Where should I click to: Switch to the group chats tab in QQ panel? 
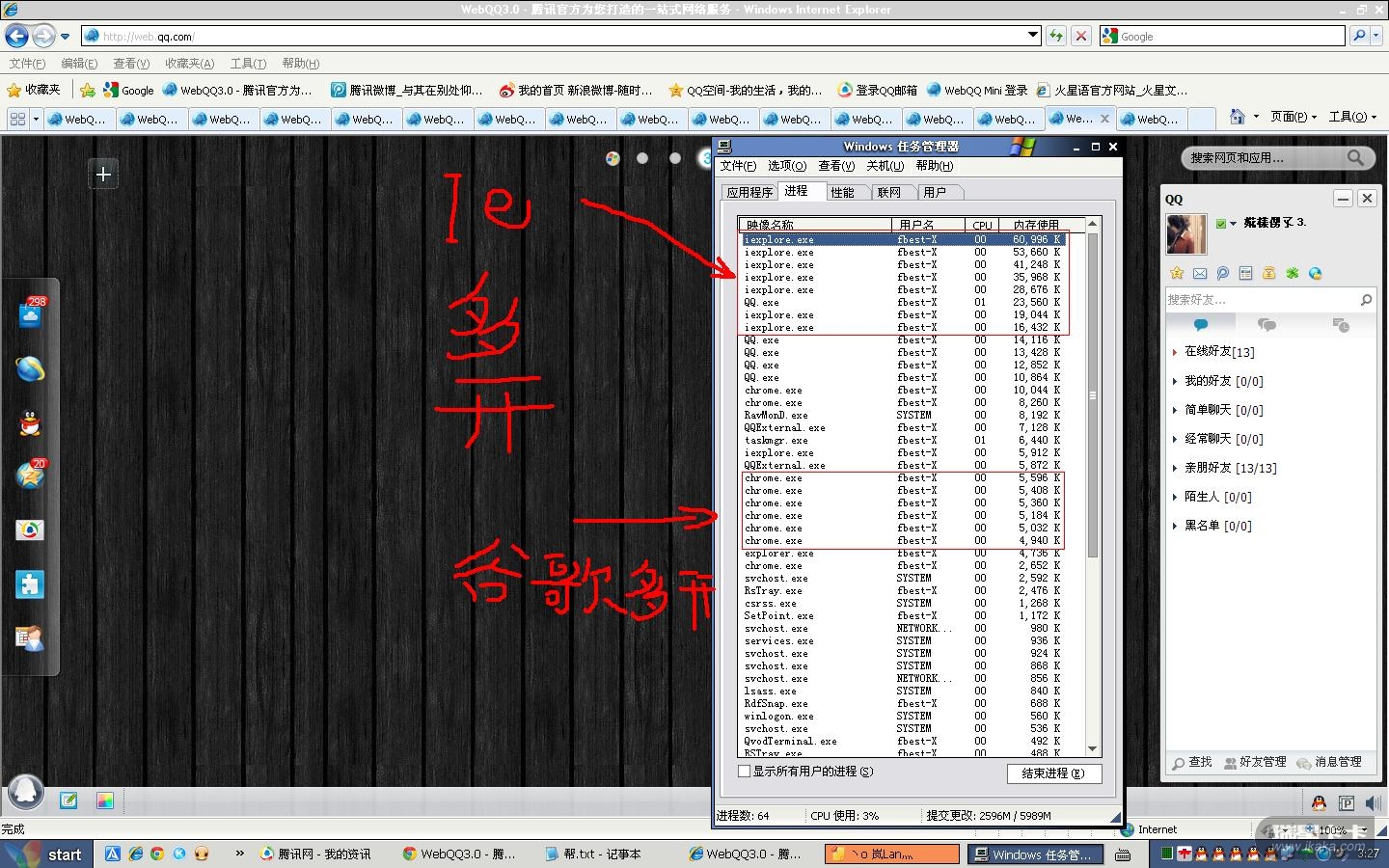coord(1267,325)
